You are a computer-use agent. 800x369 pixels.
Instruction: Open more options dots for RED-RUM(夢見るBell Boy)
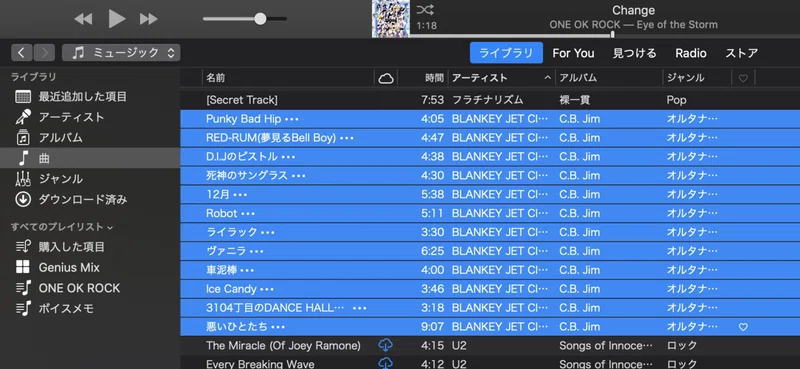pyautogui.click(x=347, y=138)
